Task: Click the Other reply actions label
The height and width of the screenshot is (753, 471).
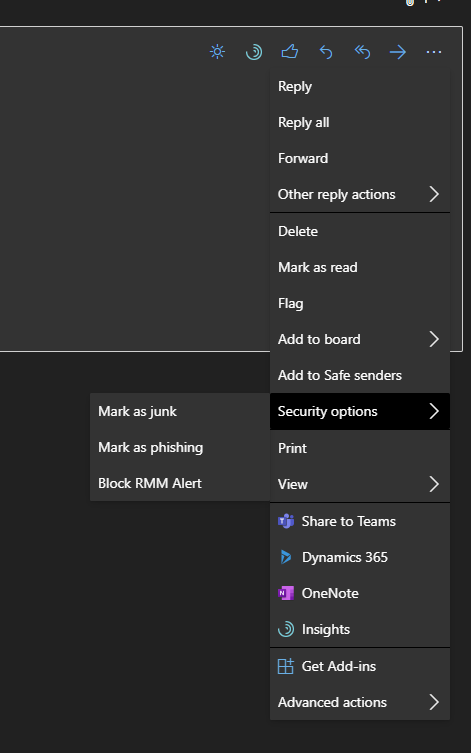Action: point(337,194)
